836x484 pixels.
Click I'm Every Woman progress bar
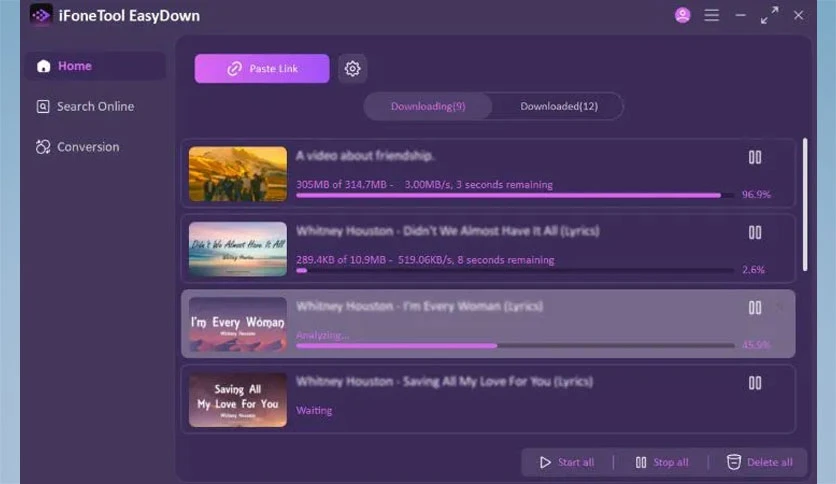point(515,346)
